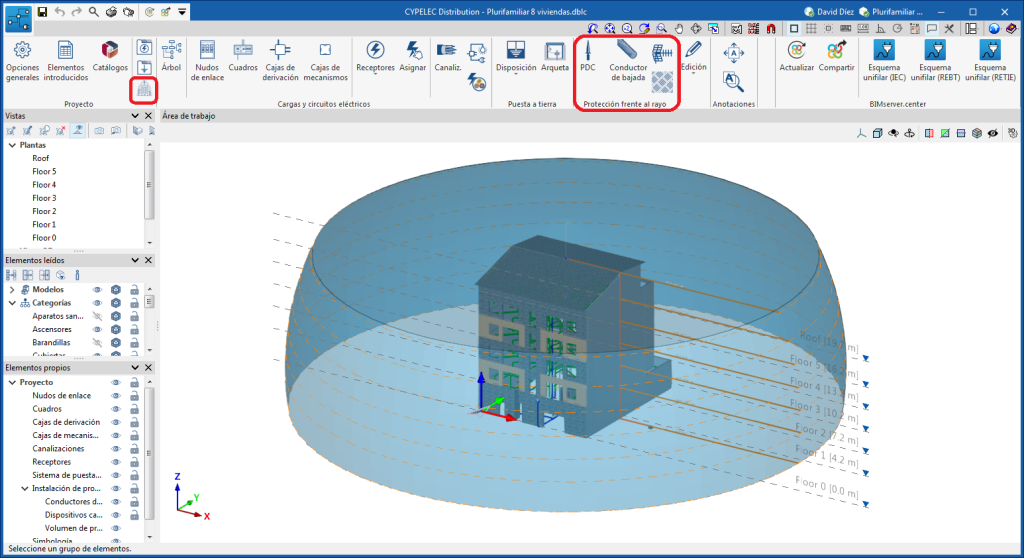This screenshot has height=558, width=1024.
Task: Select the Cuadros tool
Action: click(x=243, y=56)
